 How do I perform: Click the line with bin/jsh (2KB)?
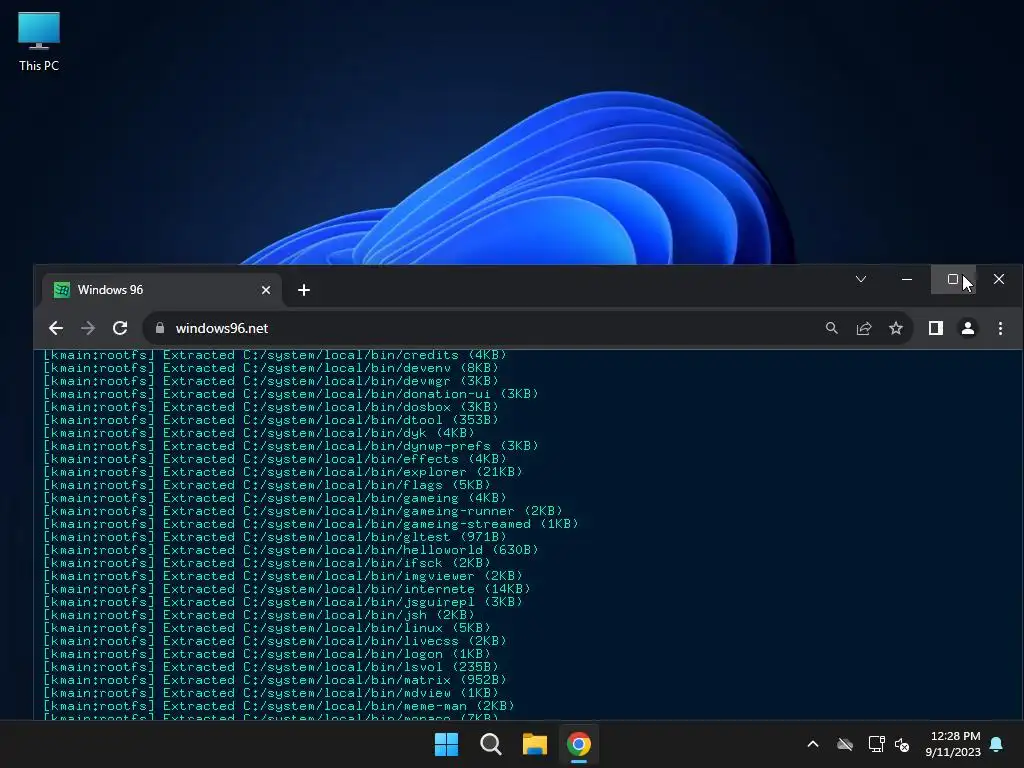[x=259, y=615]
